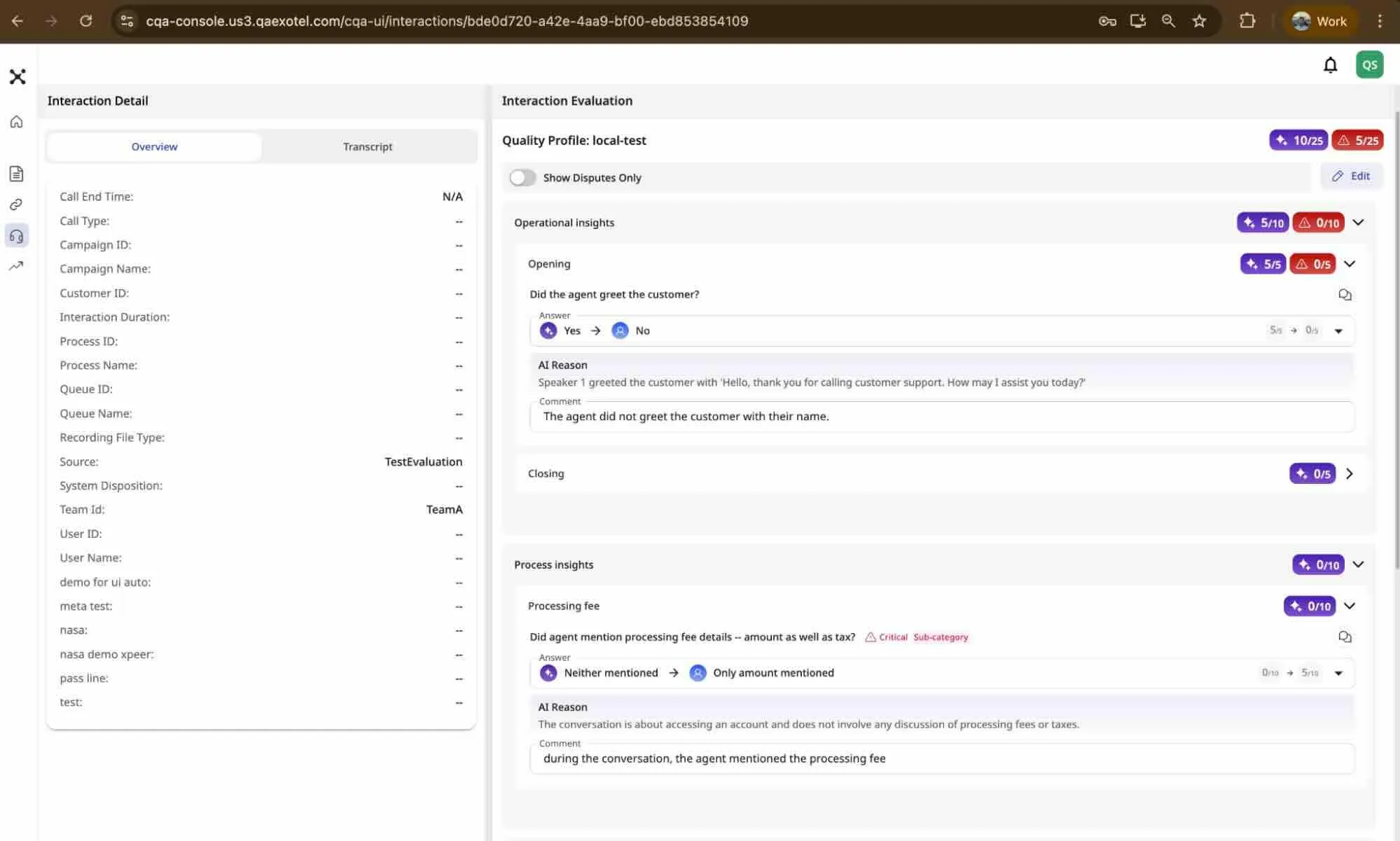Open answer dropdown for Yes to No
1400x841 pixels.
click(1338, 331)
